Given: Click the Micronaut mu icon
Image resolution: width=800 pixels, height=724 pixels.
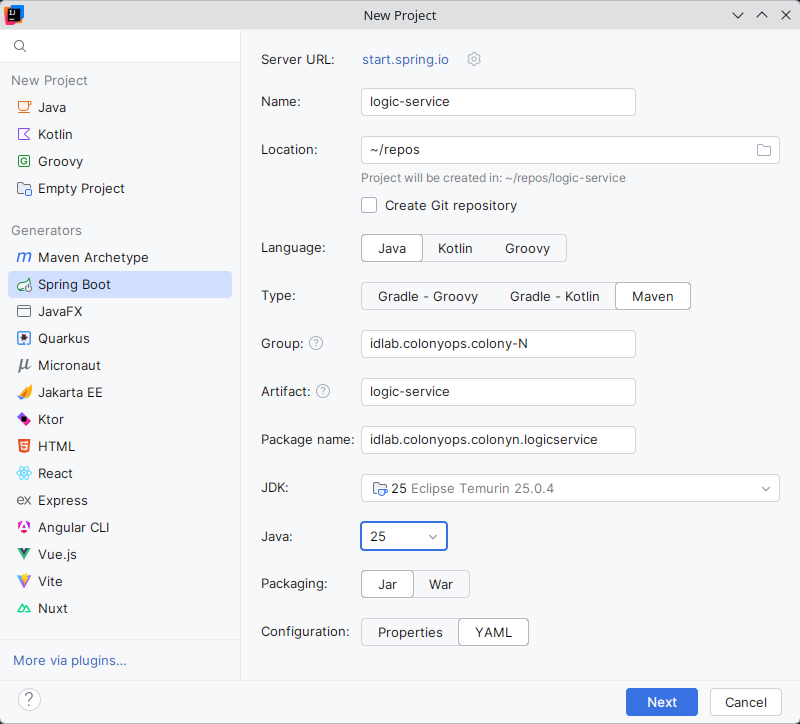Looking at the screenshot, I should 24,365.
